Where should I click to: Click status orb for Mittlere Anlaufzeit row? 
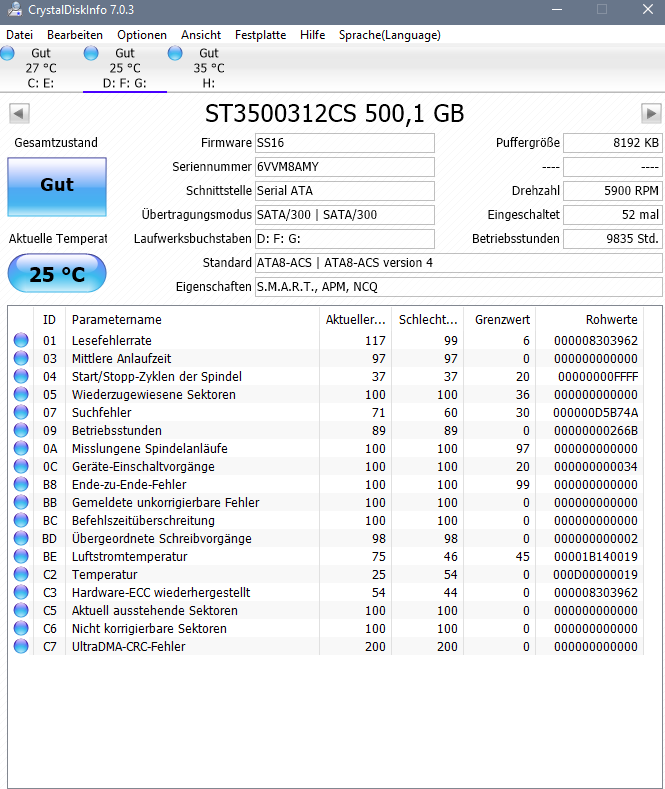(x=21, y=358)
